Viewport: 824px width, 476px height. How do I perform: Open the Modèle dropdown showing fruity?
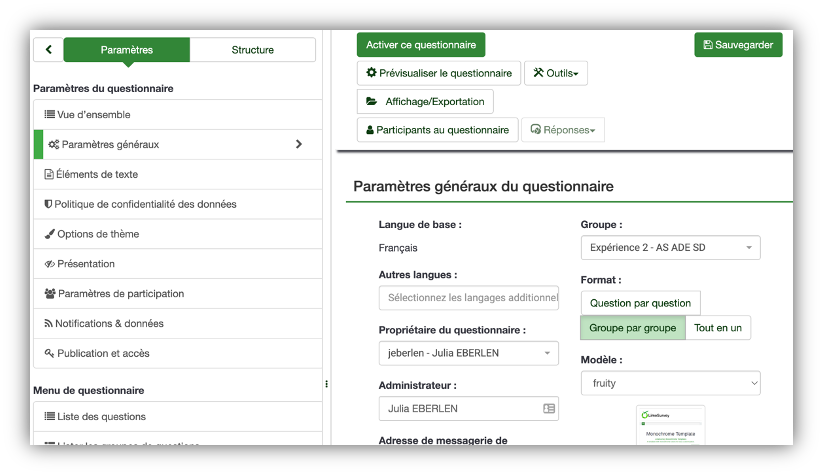click(671, 383)
